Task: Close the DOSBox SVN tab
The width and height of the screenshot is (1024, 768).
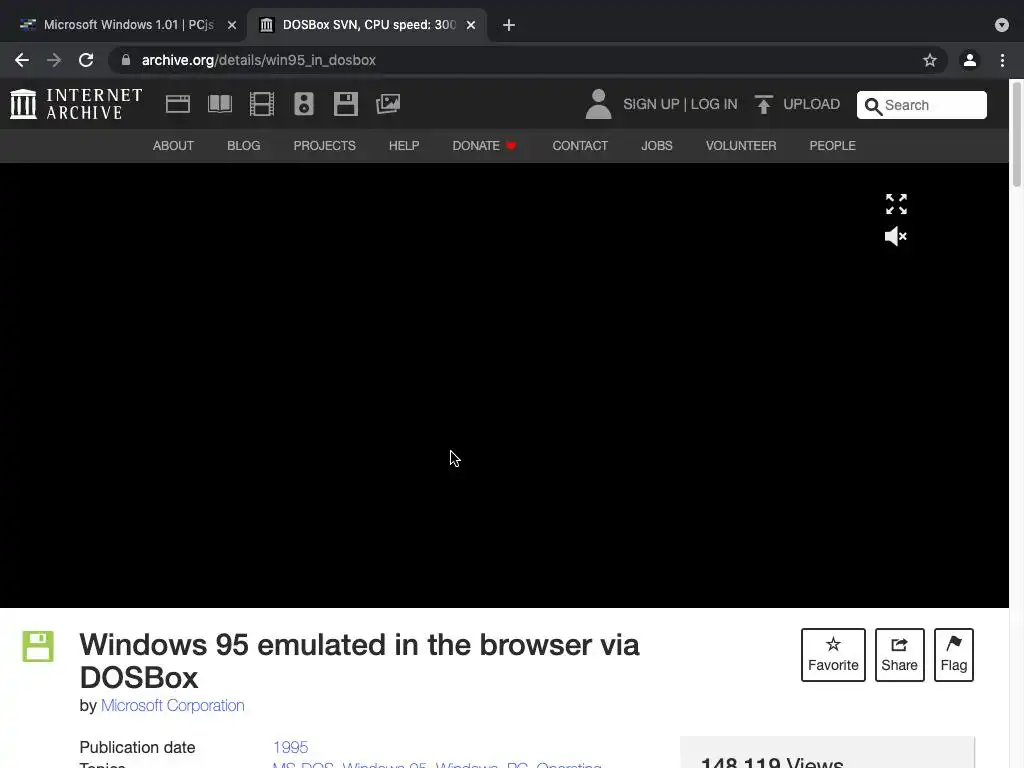Action: (471, 25)
